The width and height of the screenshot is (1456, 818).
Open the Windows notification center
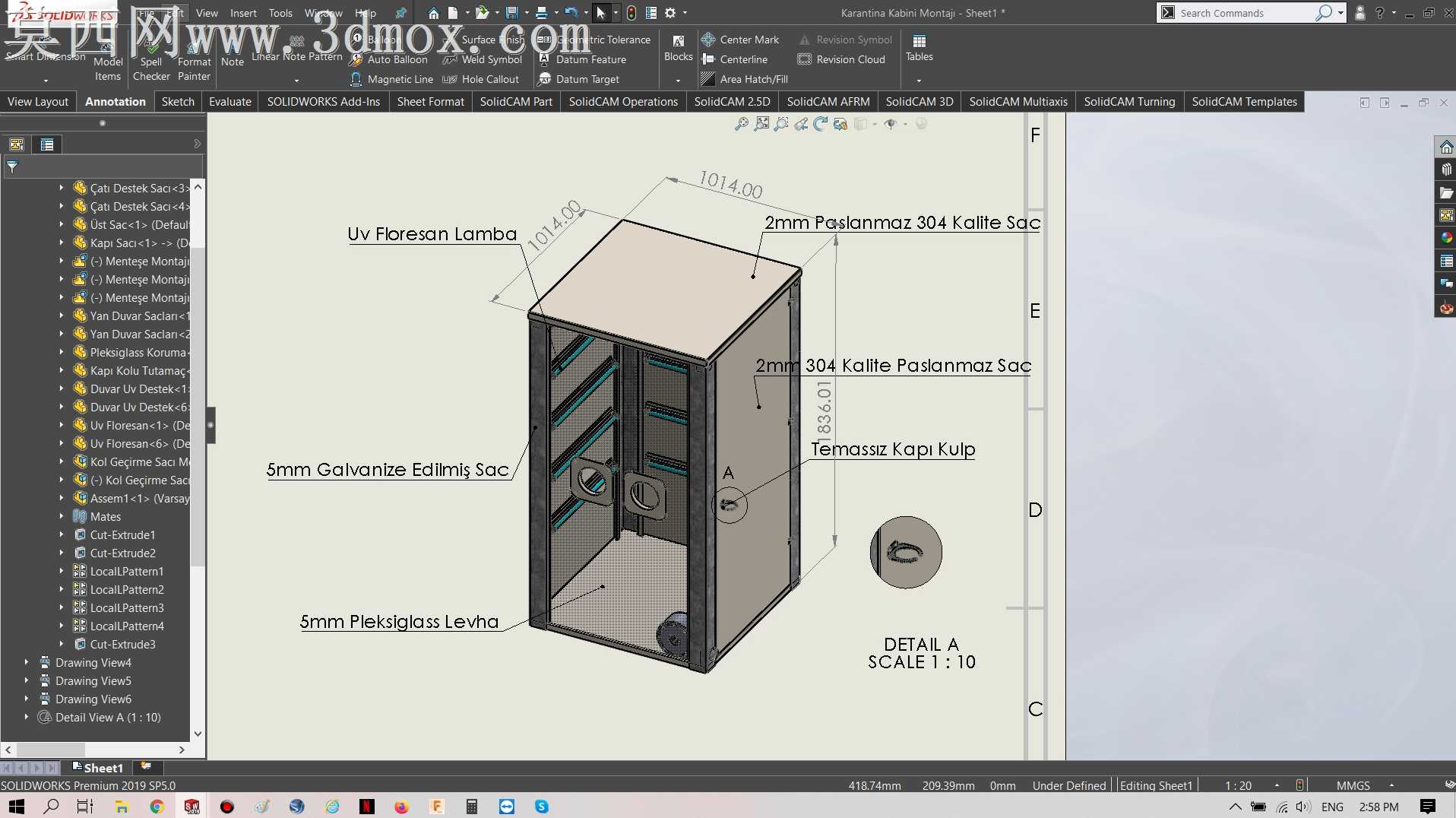1427,807
